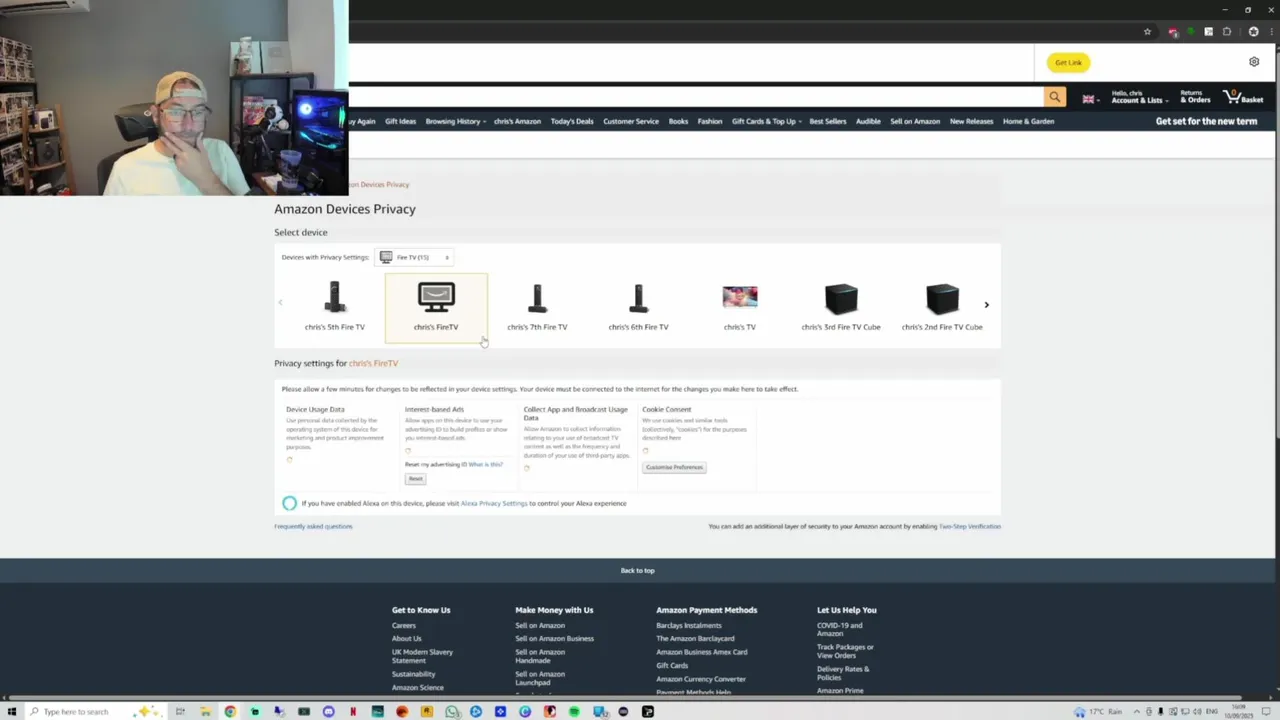Viewport: 1280px width, 720px height.
Task: Toggle Collect App and Broadcast Usage Data
Action: tap(527, 468)
